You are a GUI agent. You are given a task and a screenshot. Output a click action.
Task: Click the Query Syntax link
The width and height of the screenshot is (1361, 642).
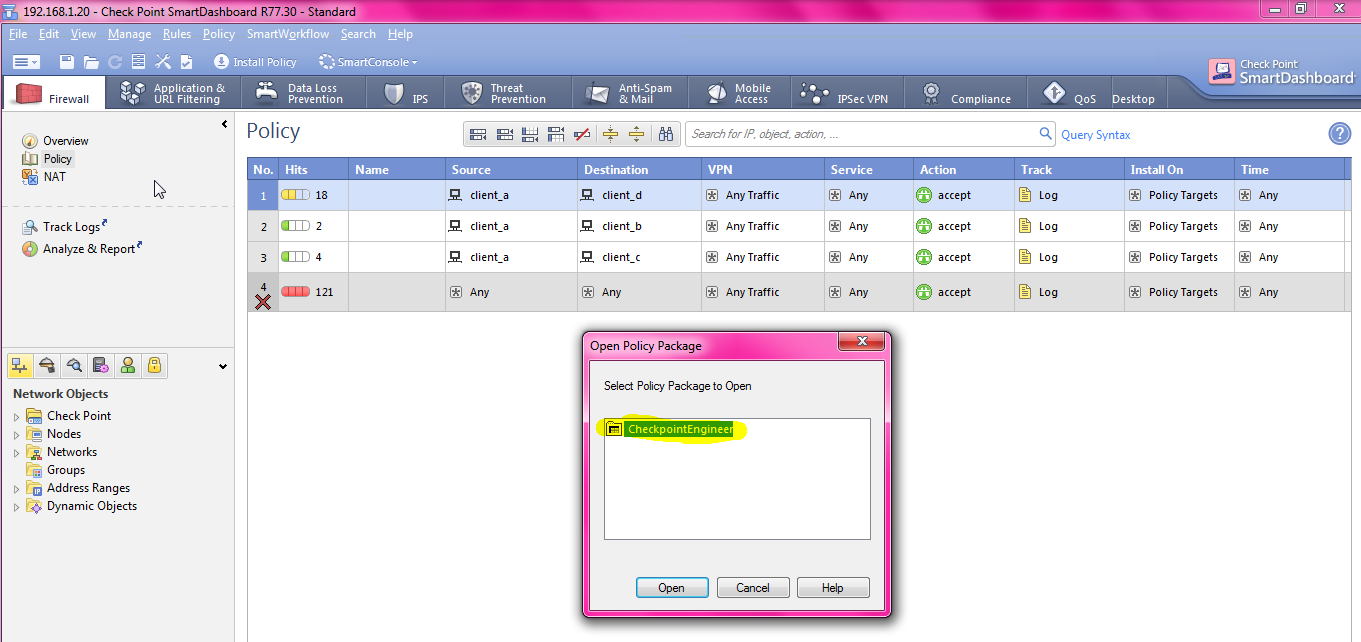(1095, 135)
